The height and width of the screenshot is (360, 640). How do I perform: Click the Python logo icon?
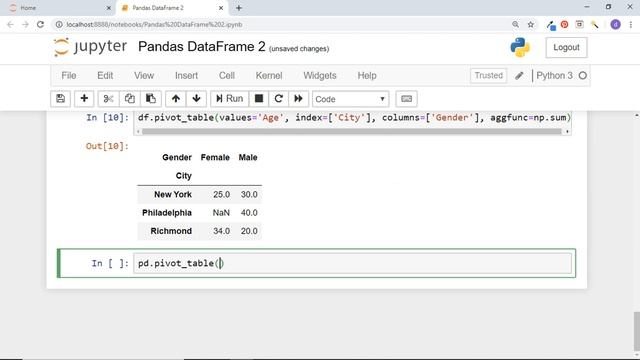click(x=520, y=47)
